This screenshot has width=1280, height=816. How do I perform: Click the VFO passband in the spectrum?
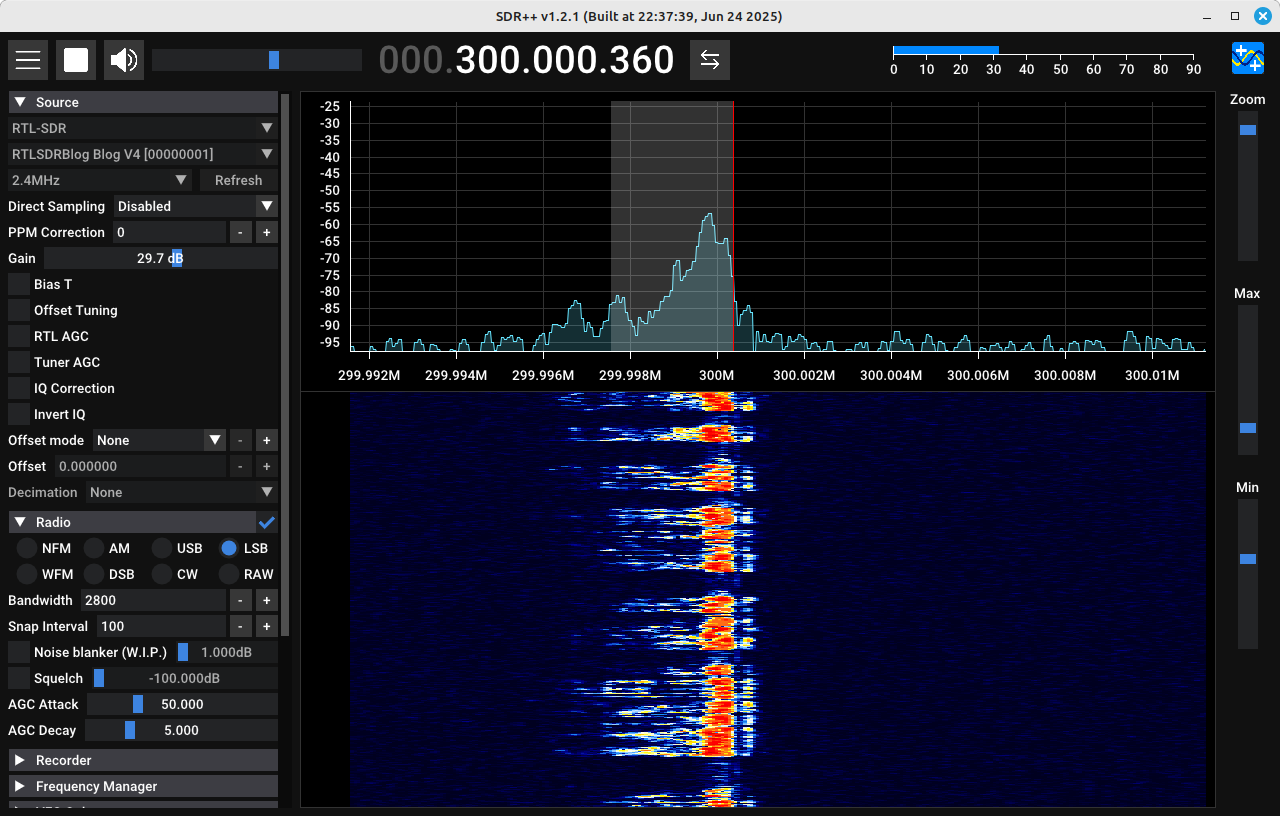pyautogui.click(x=672, y=225)
